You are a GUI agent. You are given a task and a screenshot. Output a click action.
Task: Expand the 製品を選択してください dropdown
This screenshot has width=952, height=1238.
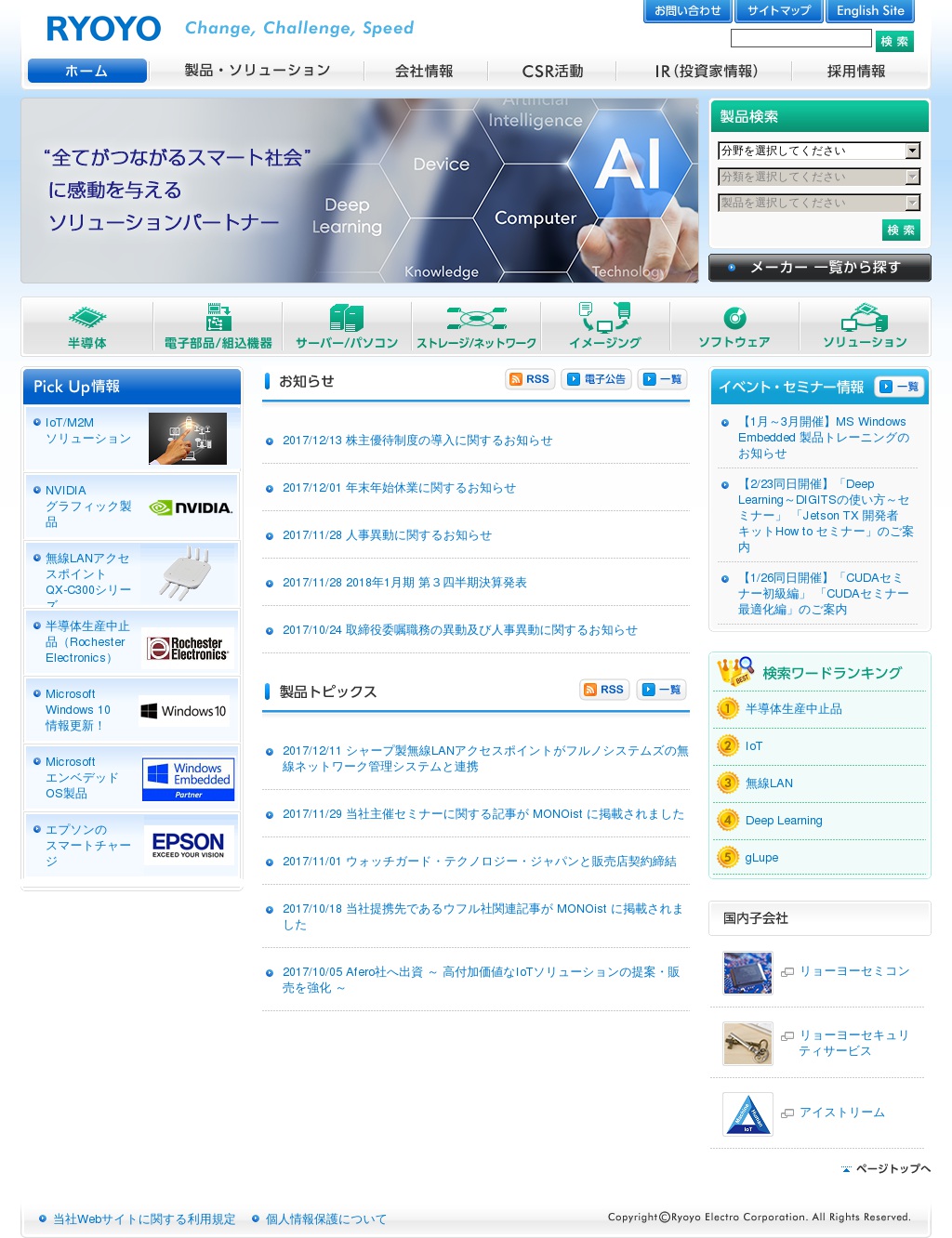click(819, 203)
